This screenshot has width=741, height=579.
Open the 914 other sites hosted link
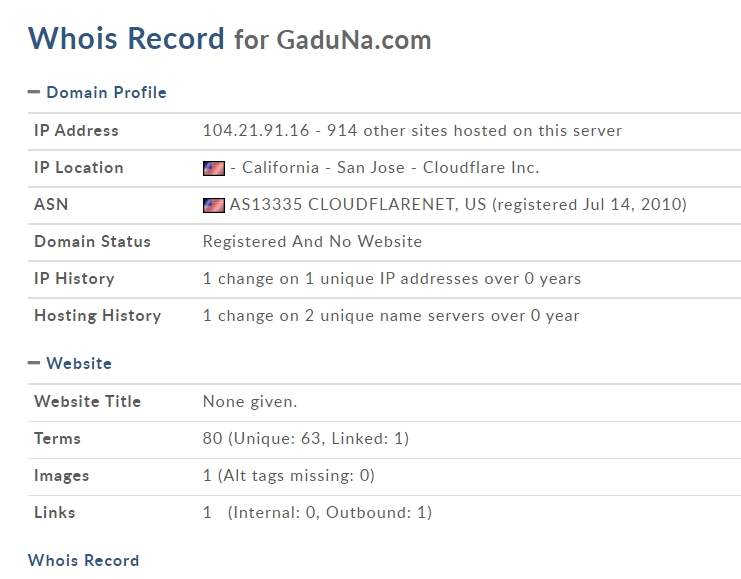pyautogui.click(x=474, y=130)
